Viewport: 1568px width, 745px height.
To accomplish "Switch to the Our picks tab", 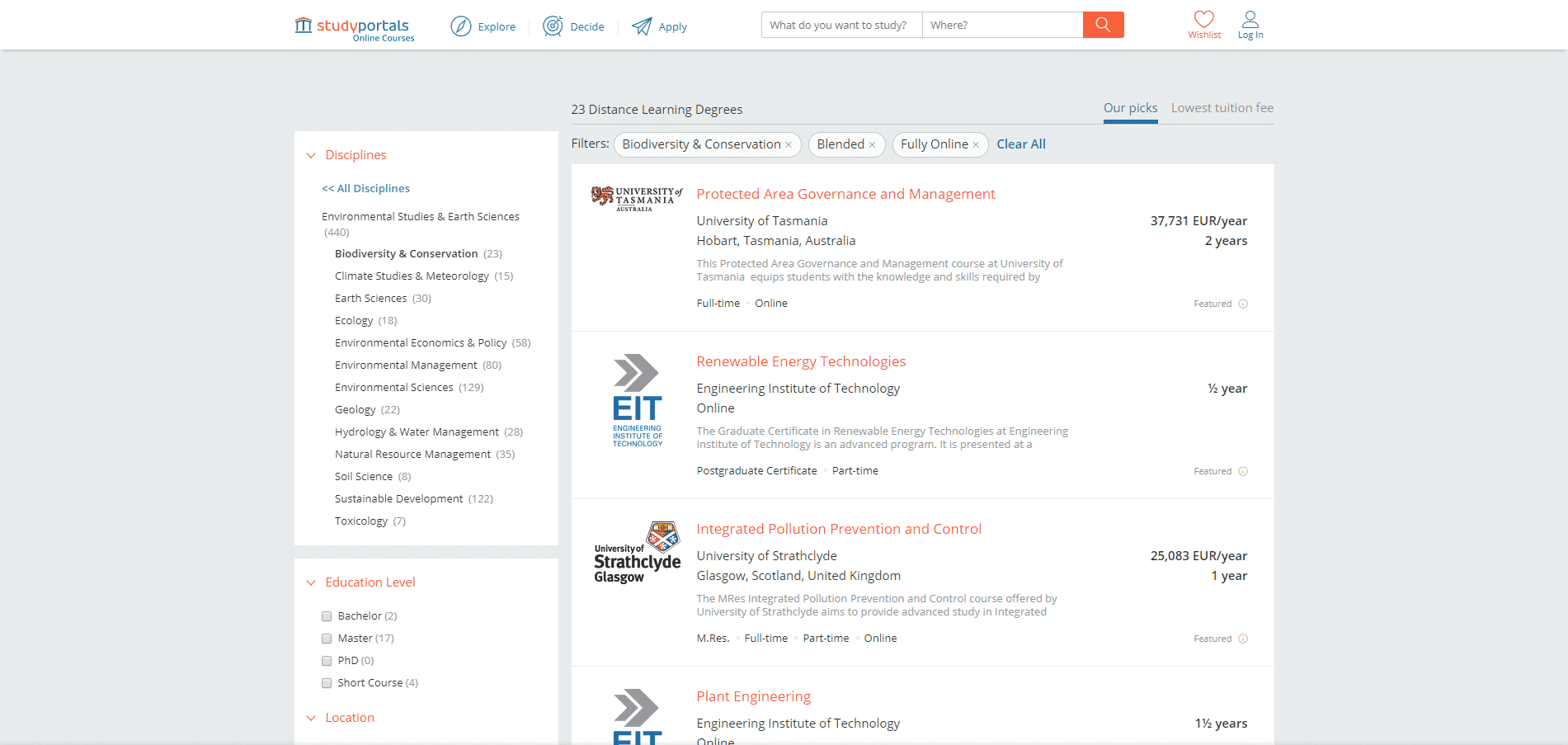I will click(x=1130, y=108).
